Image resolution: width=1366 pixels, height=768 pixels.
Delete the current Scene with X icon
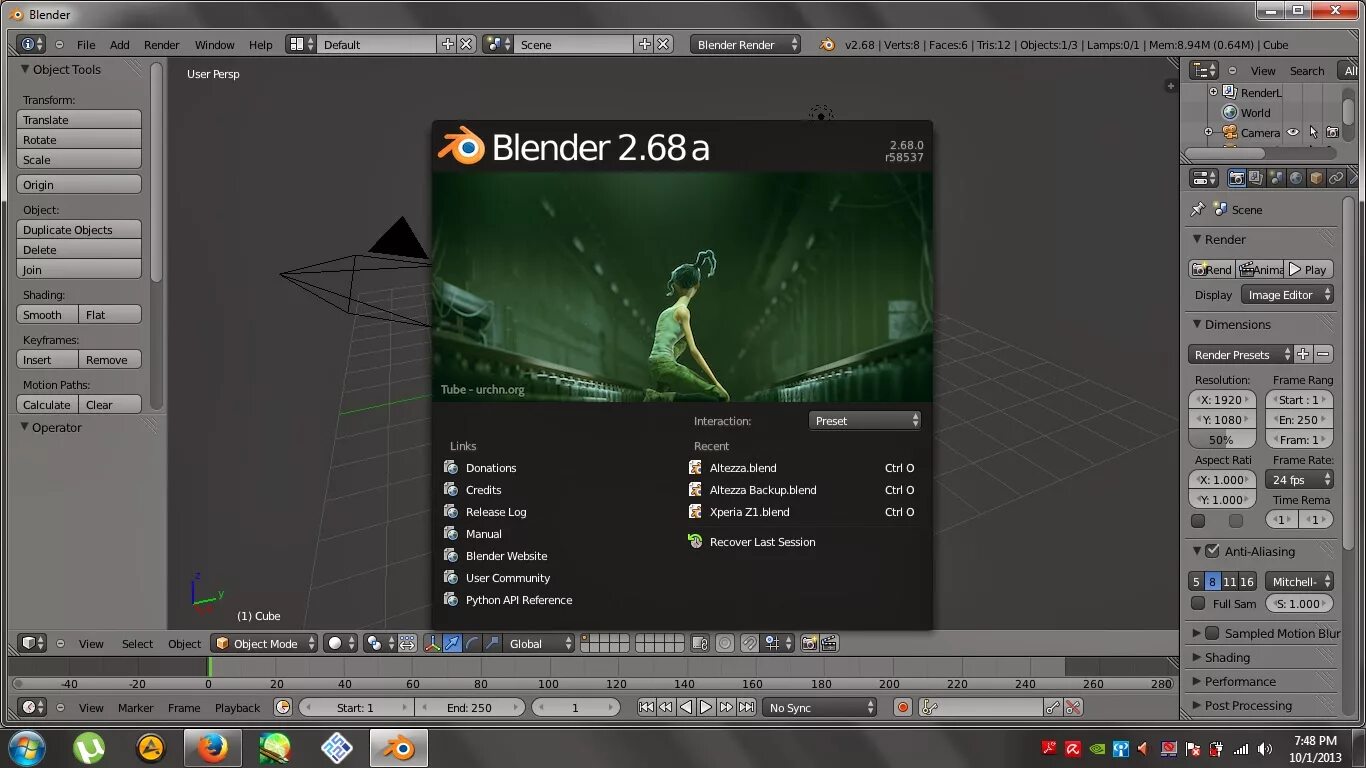663,44
